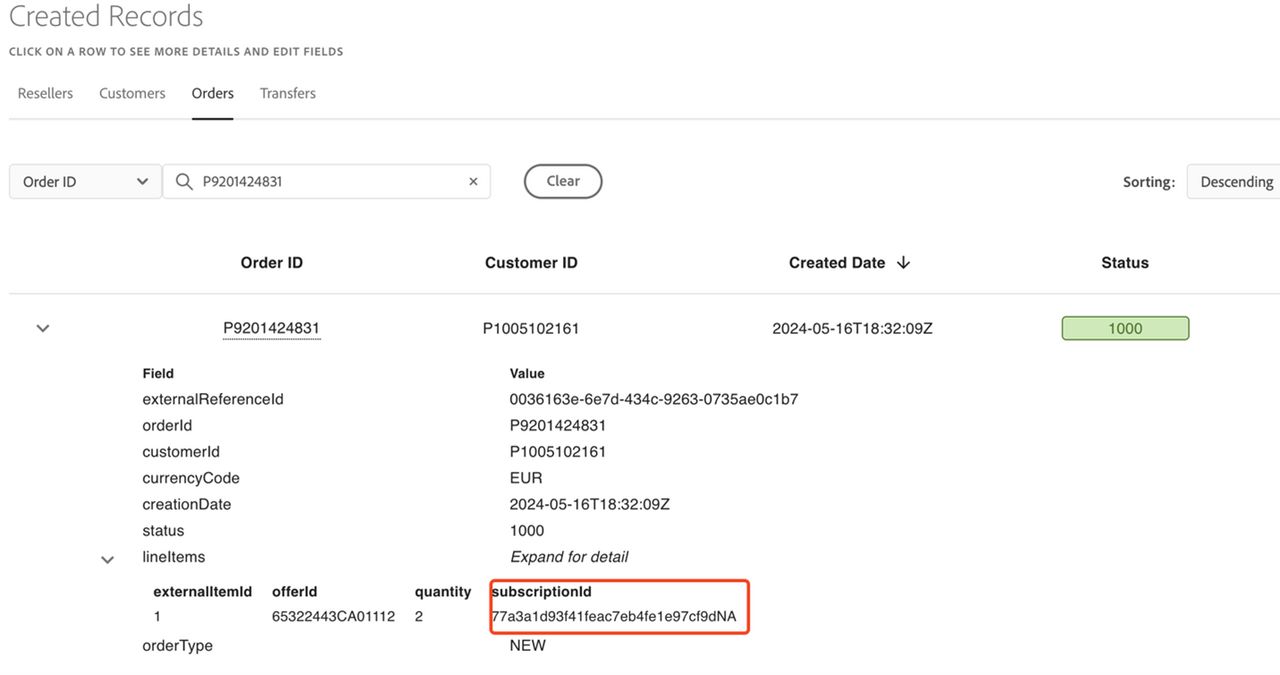Image resolution: width=1280 pixels, height=675 pixels.
Task: Click the 'Expand for detail' text
Action: tap(568, 557)
